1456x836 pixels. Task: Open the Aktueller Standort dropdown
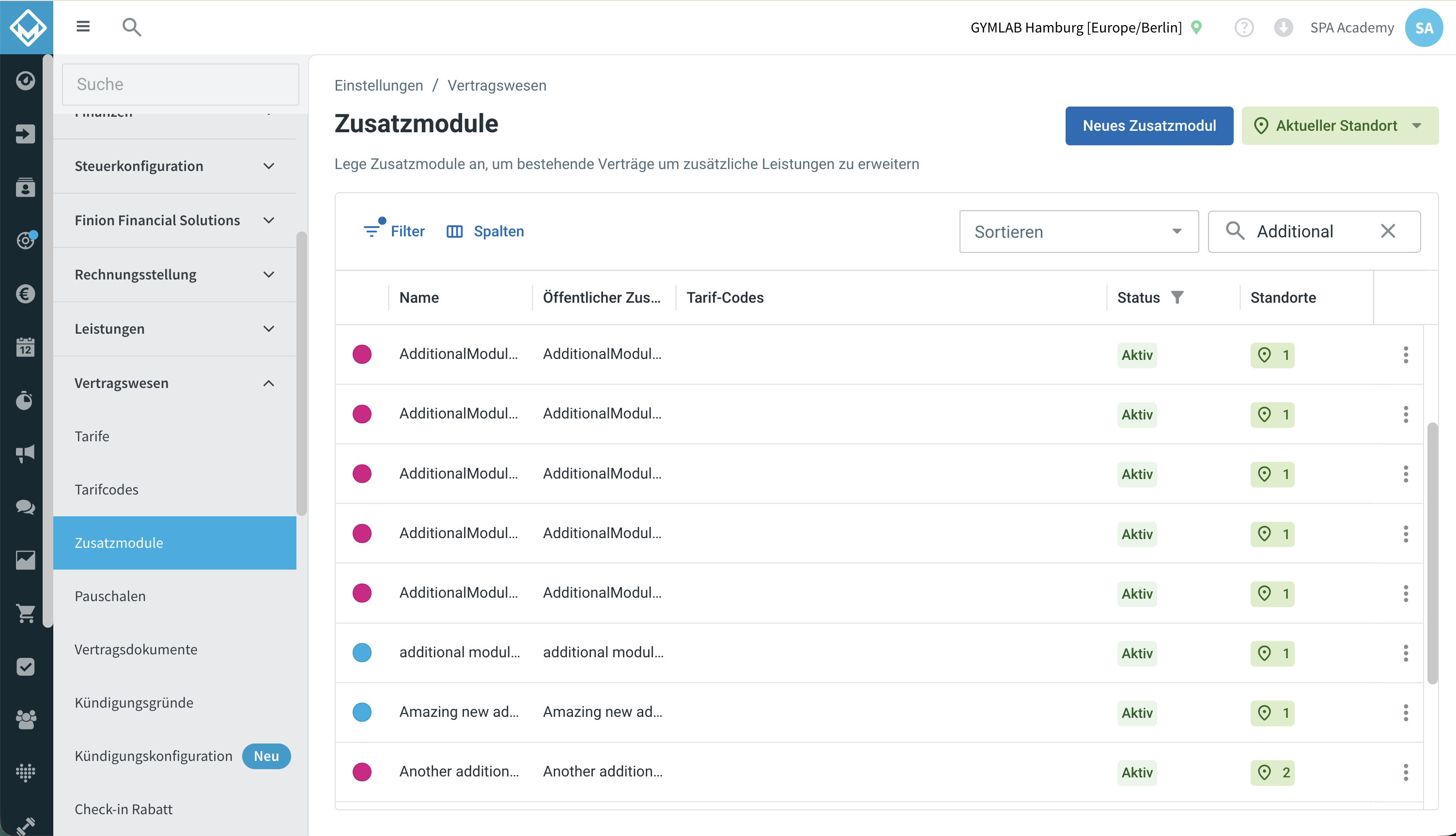1340,126
